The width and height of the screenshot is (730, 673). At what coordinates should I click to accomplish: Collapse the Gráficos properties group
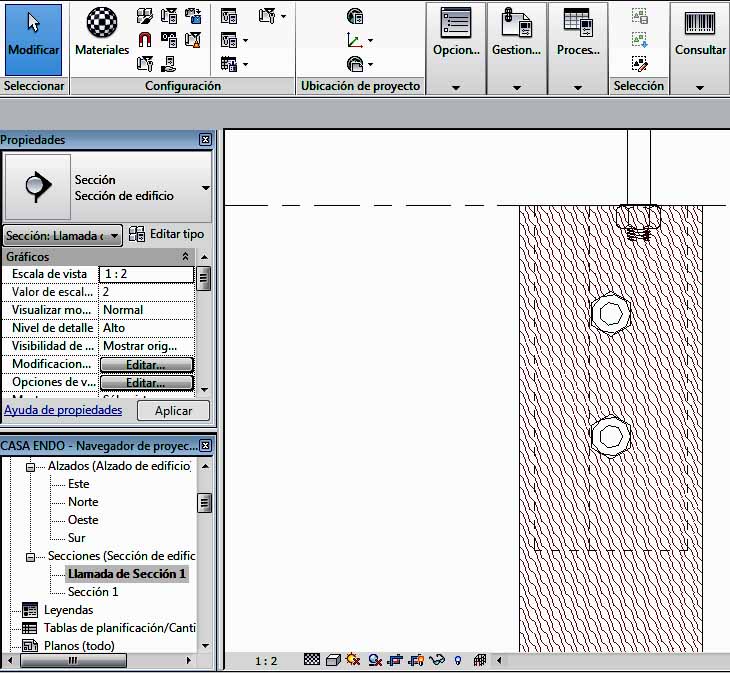(x=185, y=257)
